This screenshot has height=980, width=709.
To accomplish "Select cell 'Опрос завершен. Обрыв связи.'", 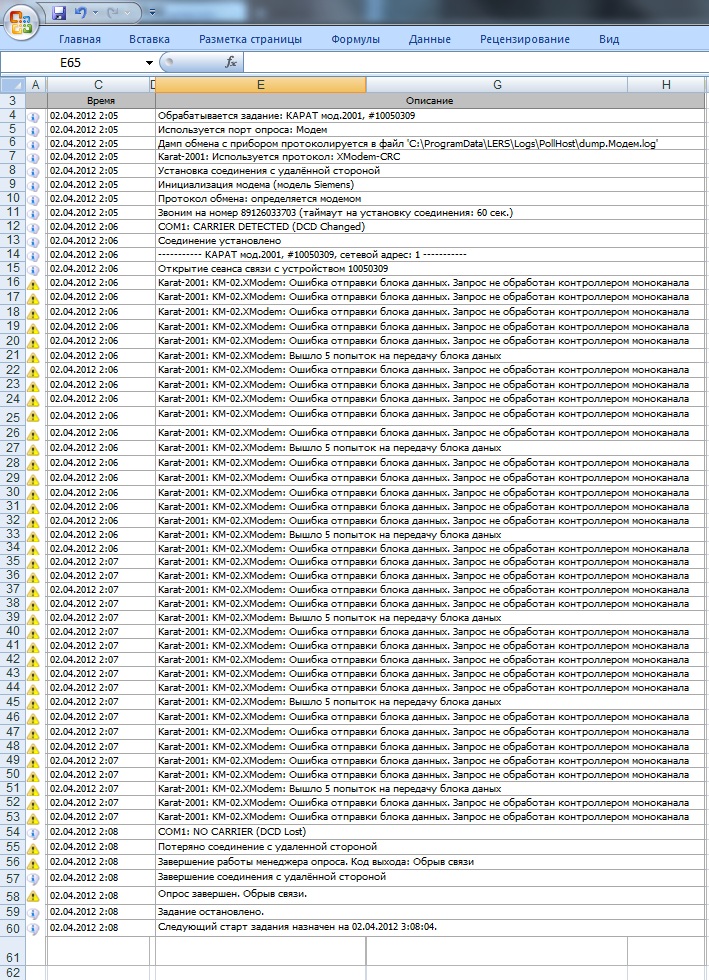I will (430, 894).
